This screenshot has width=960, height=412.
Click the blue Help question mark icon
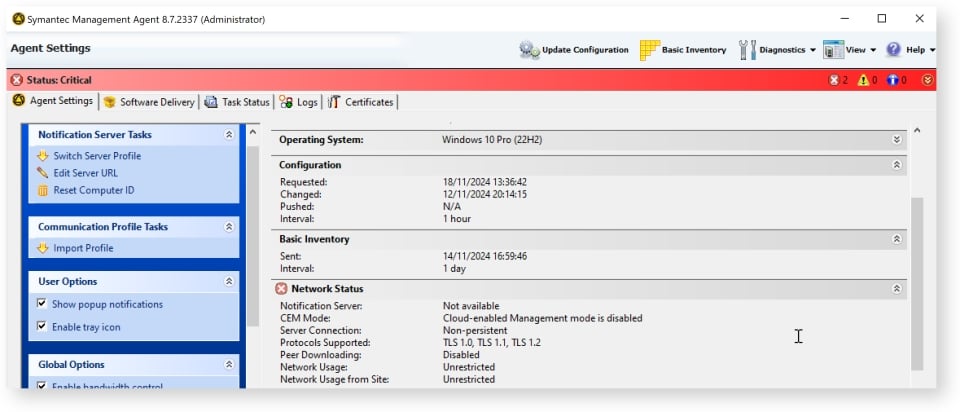(893, 50)
